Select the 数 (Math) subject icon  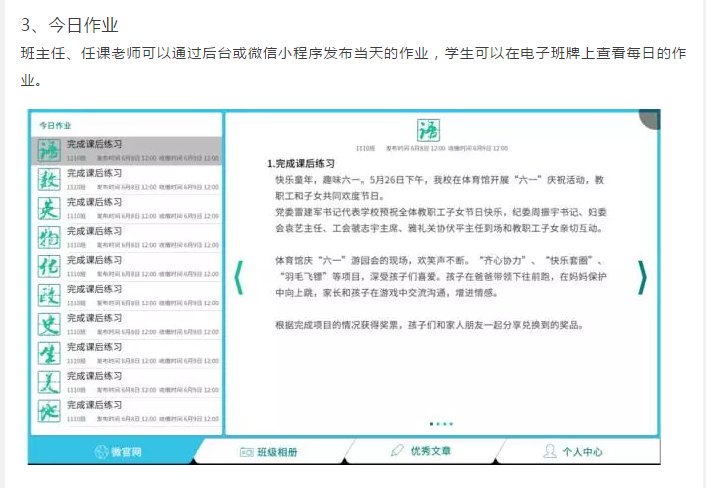tap(48, 180)
